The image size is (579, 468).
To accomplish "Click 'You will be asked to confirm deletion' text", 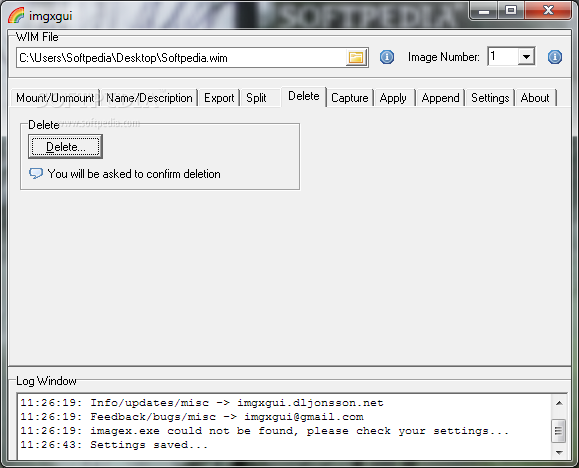I will point(134,174).
